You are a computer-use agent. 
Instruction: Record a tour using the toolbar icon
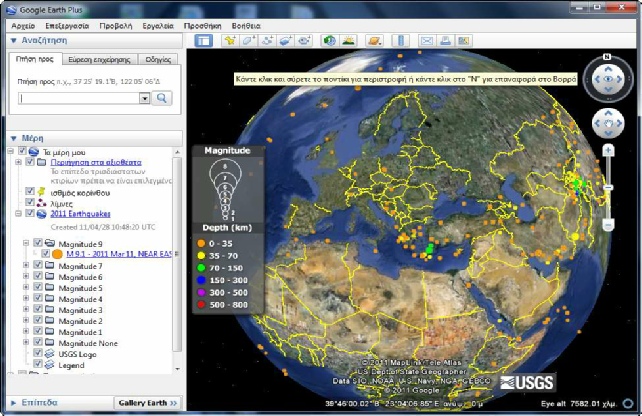[x=304, y=41]
